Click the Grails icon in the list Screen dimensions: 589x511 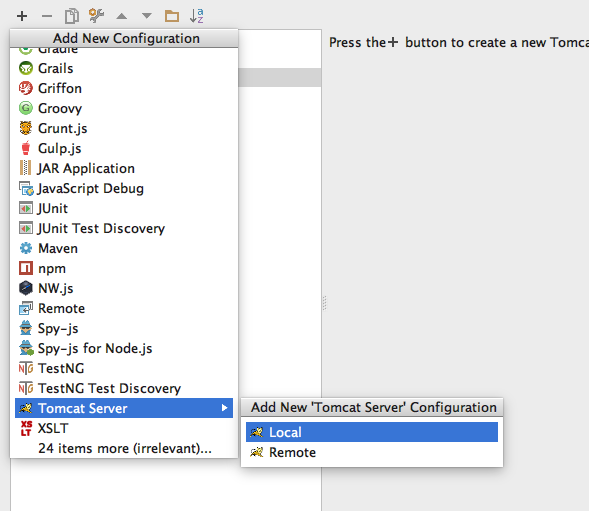click(26, 68)
